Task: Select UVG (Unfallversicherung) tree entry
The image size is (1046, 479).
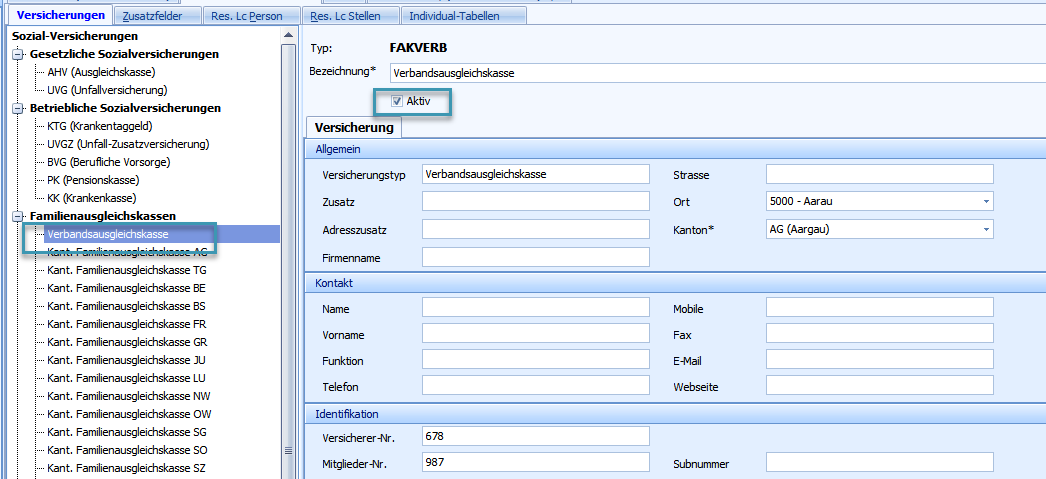Action: (x=107, y=90)
